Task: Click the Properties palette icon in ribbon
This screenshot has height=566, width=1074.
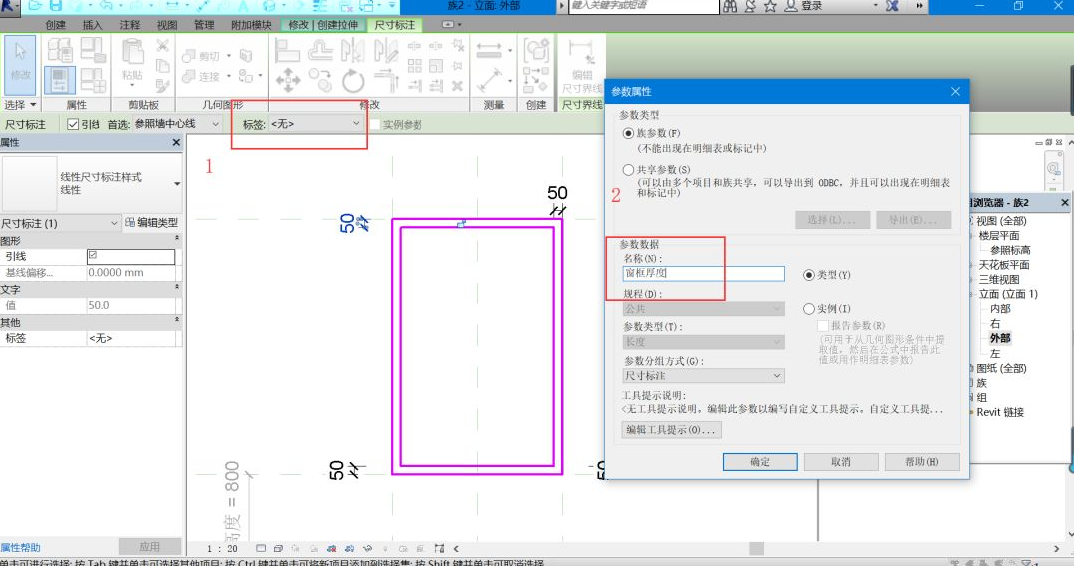Action: [x=60, y=80]
